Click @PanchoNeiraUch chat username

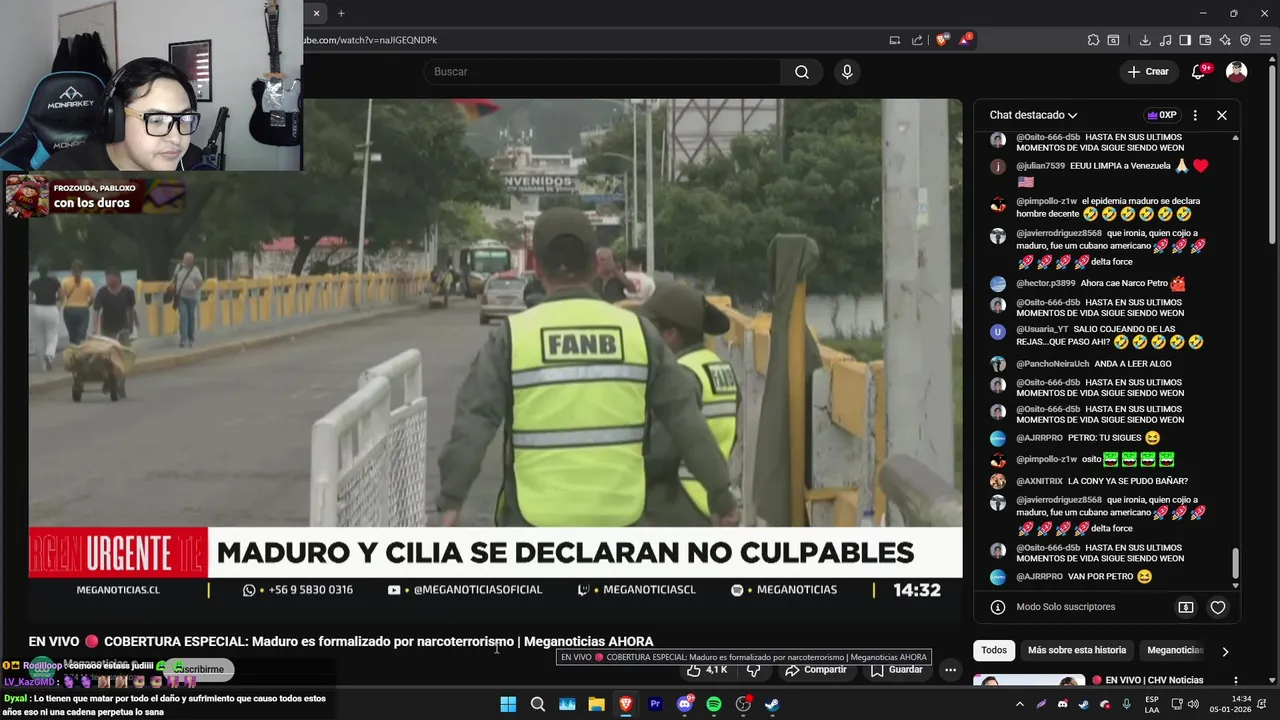(x=1053, y=364)
